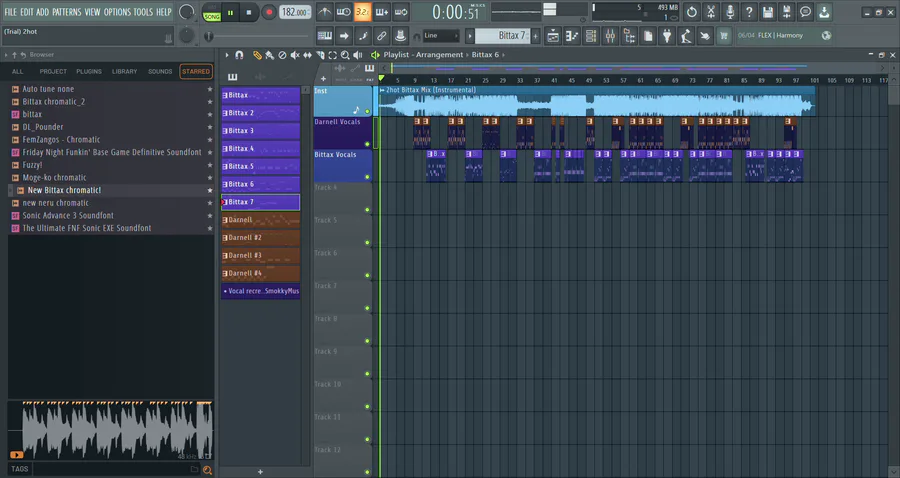The width and height of the screenshot is (900, 478).
Task: Select the Zoom magnifier tool in Playlist
Action: tap(345, 55)
